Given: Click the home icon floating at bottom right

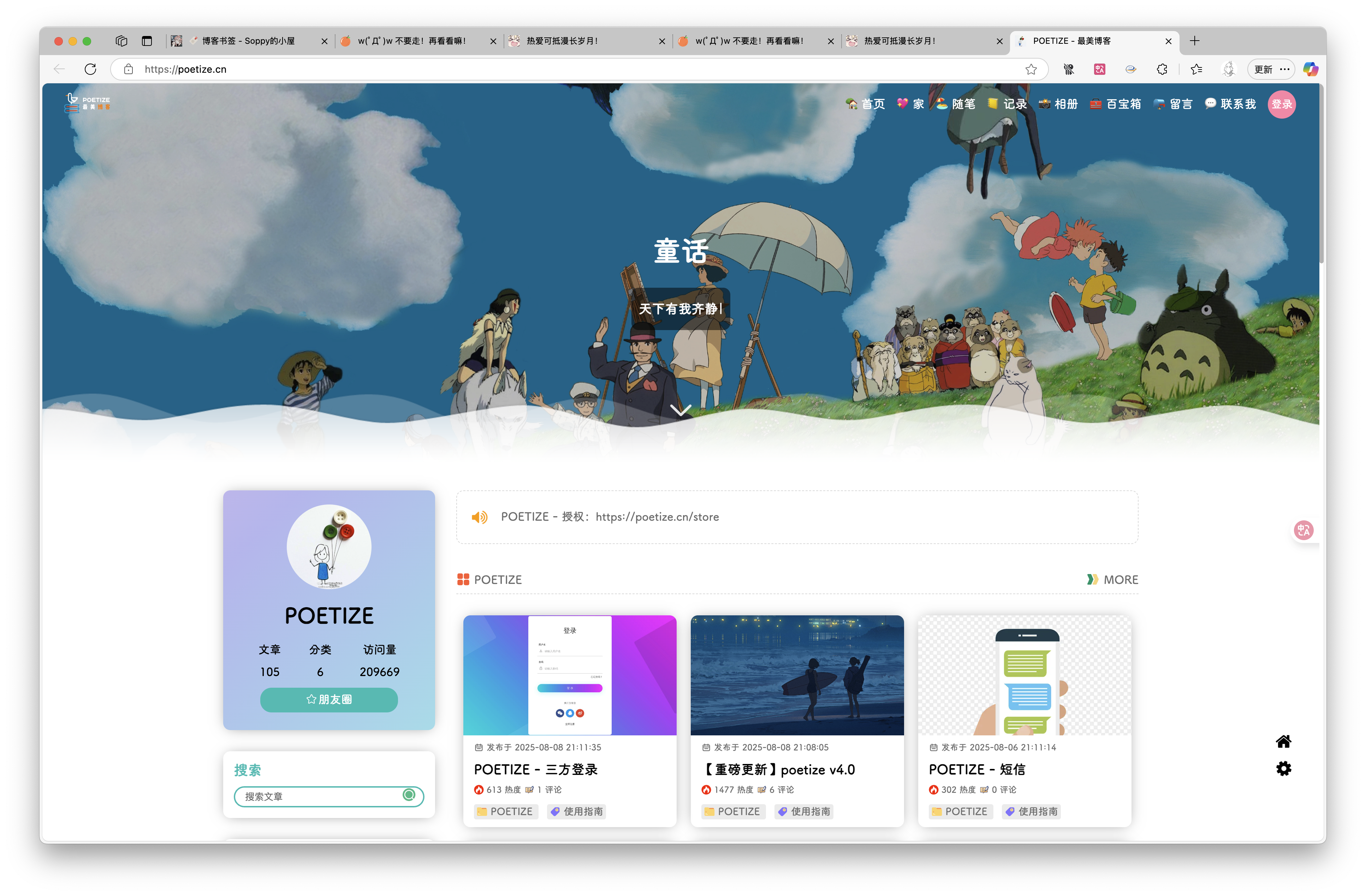Looking at the screenshot, I should (x=1283, y=741).
